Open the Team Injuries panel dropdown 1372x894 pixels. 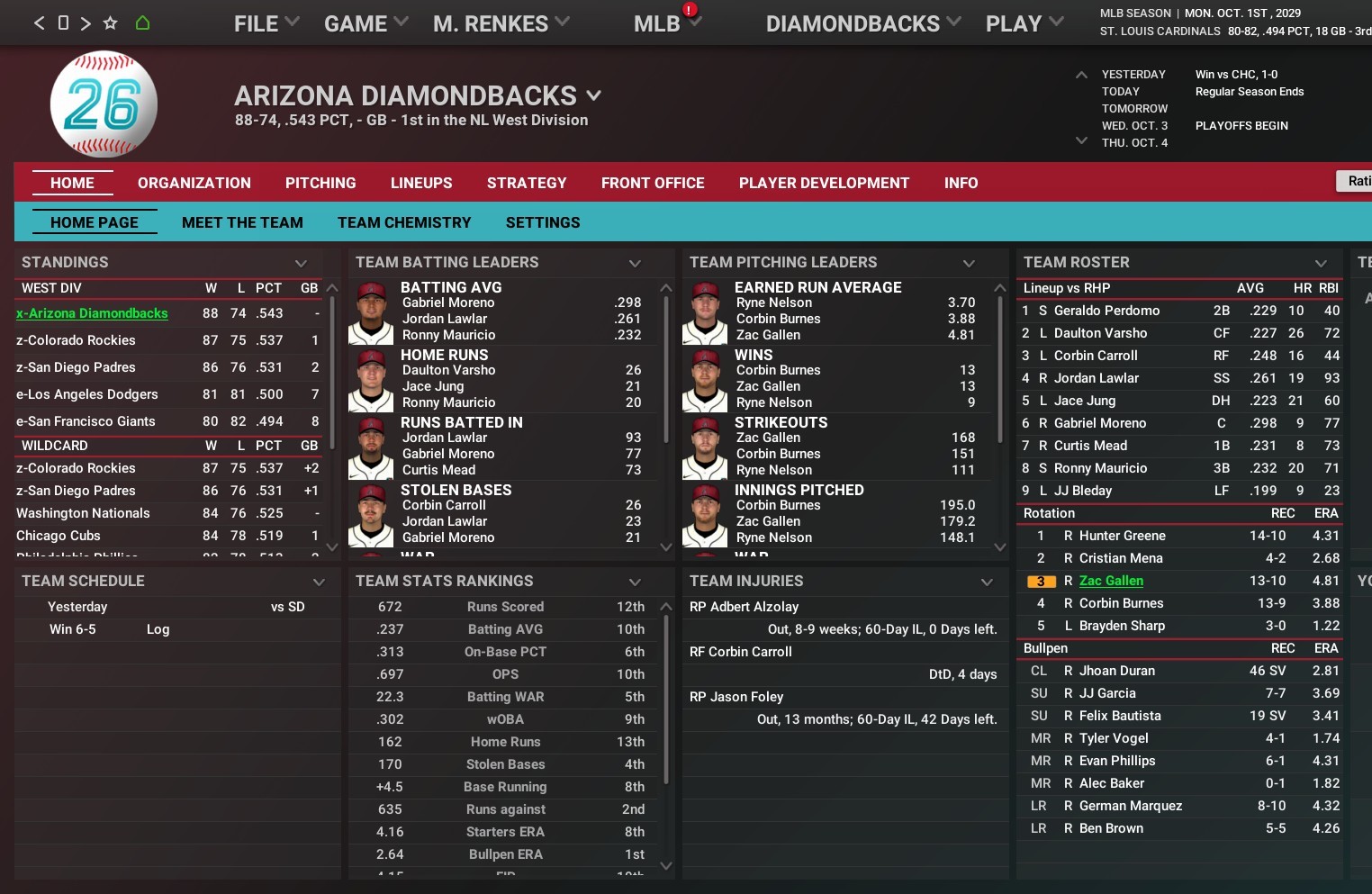(x=987, y=582)
